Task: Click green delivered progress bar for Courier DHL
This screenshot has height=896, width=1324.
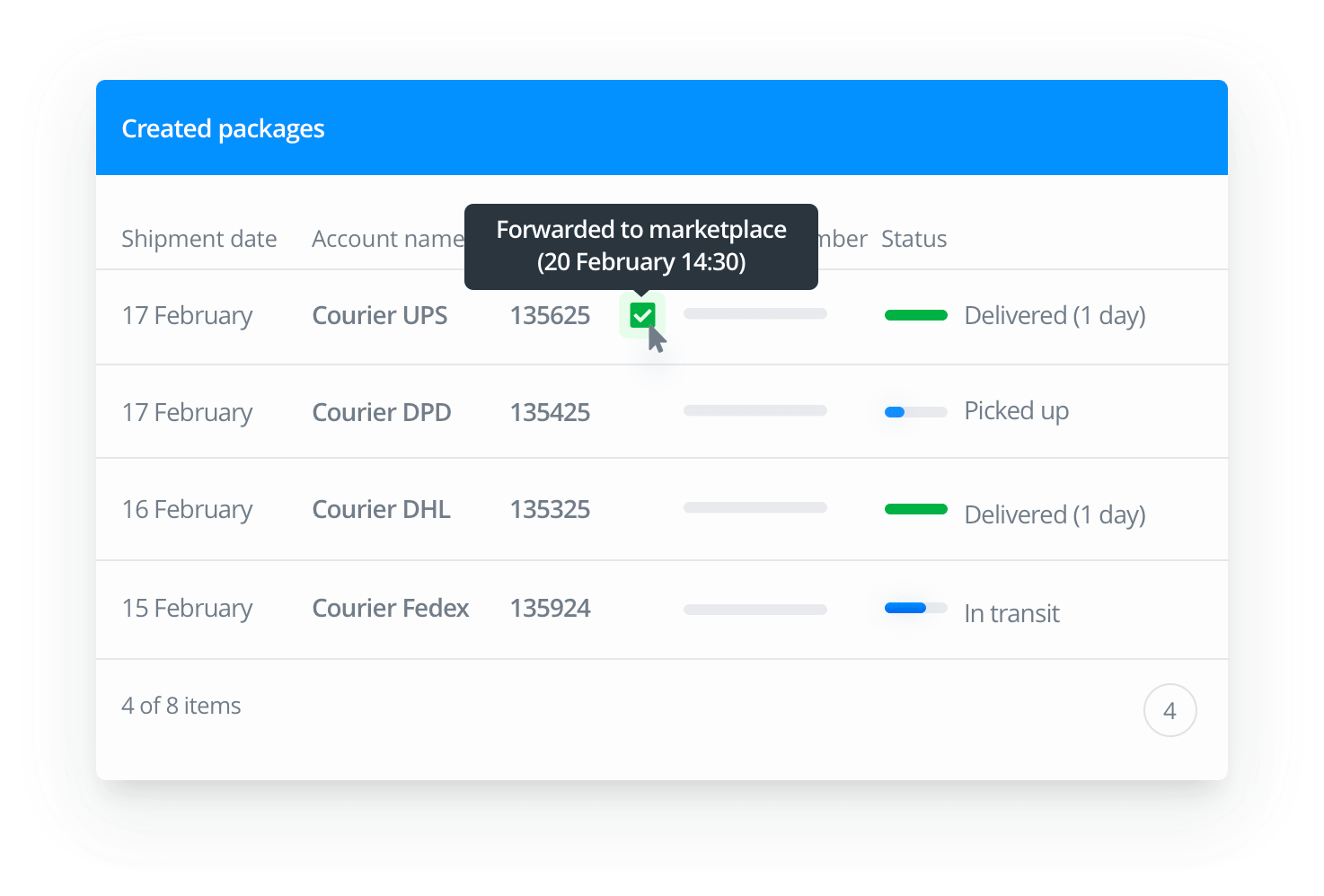Action: [915, 509]
